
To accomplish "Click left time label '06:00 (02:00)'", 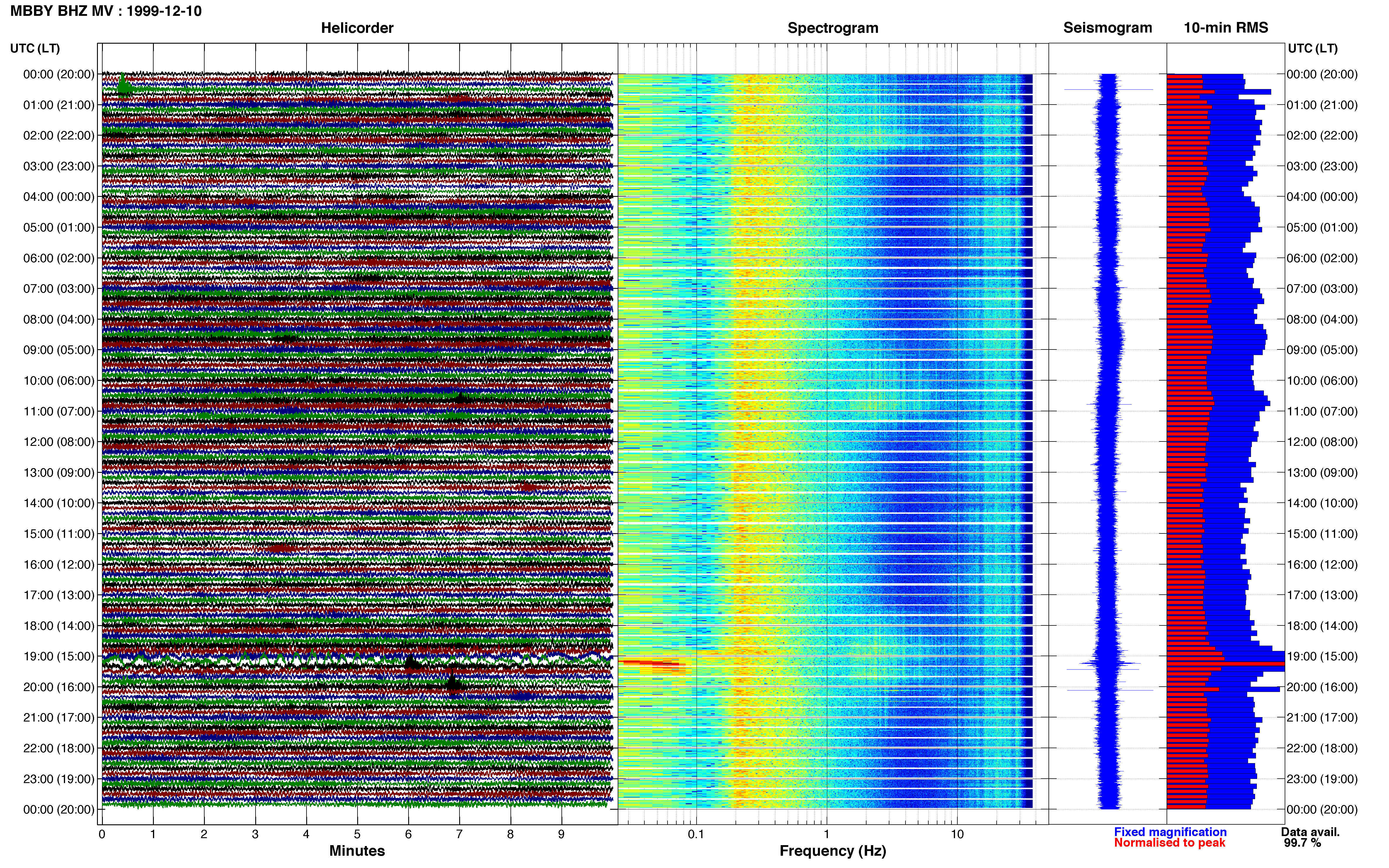I will [59, 258].
